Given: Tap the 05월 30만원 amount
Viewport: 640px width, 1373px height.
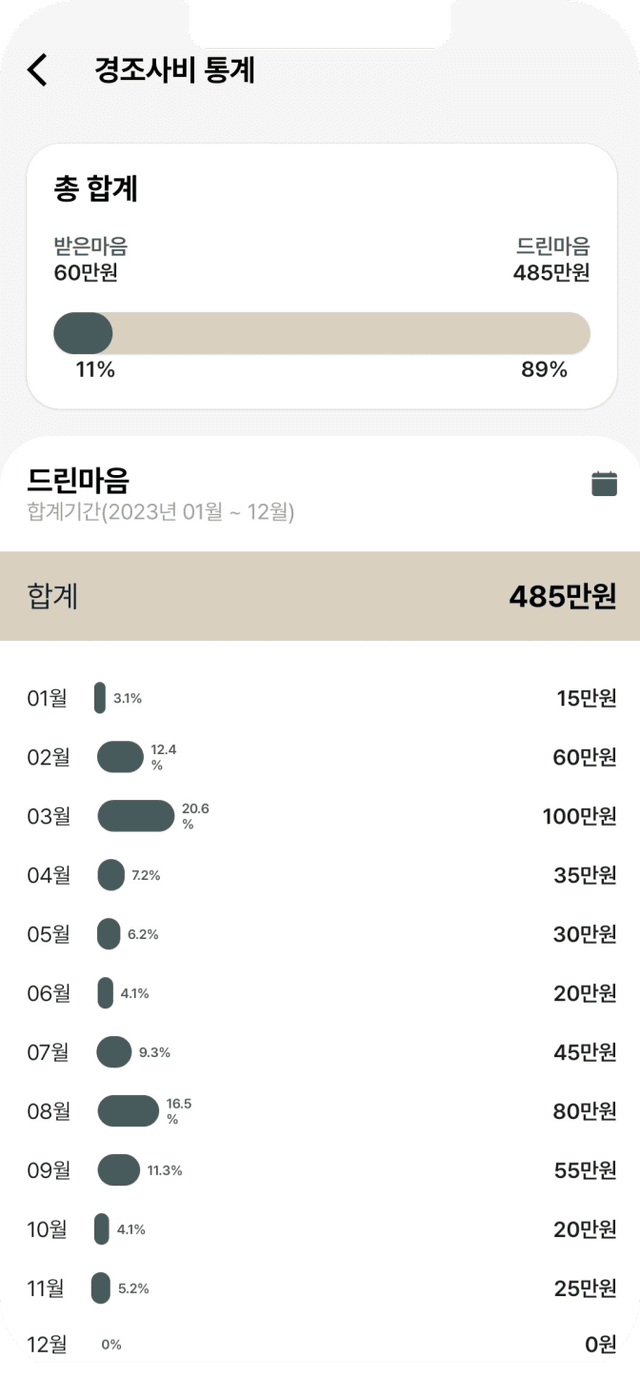Looking at the screenshot, I should point(585,934).
